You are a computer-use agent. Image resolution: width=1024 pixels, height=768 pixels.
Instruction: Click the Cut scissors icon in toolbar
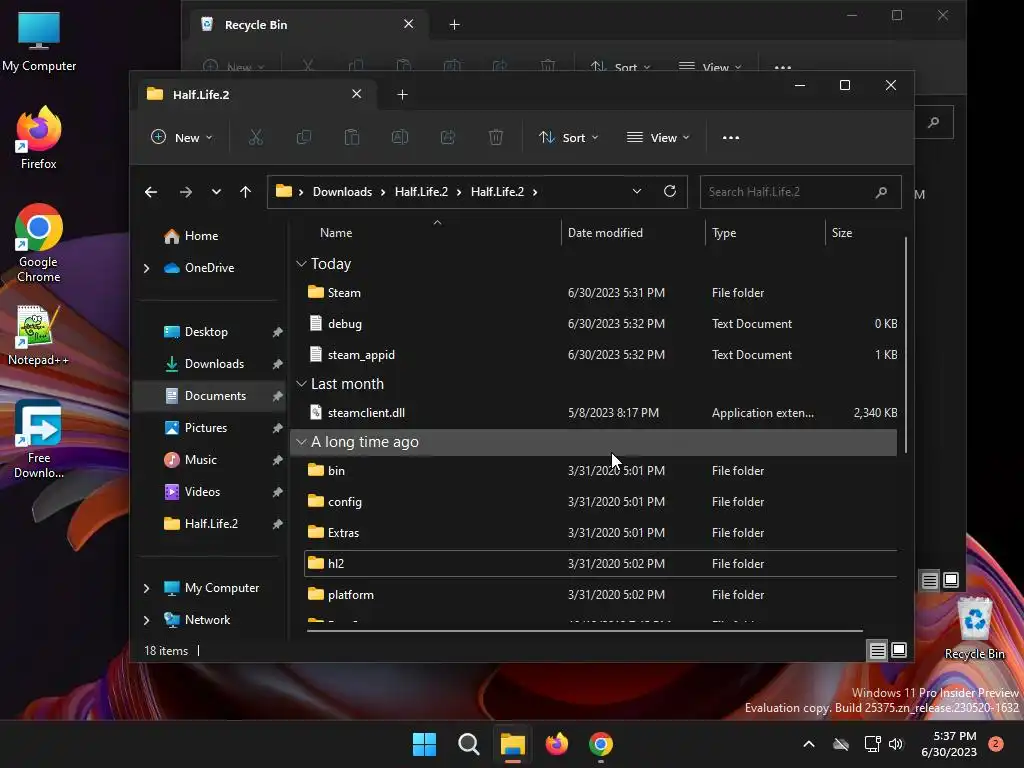click(x=255, y=137)
